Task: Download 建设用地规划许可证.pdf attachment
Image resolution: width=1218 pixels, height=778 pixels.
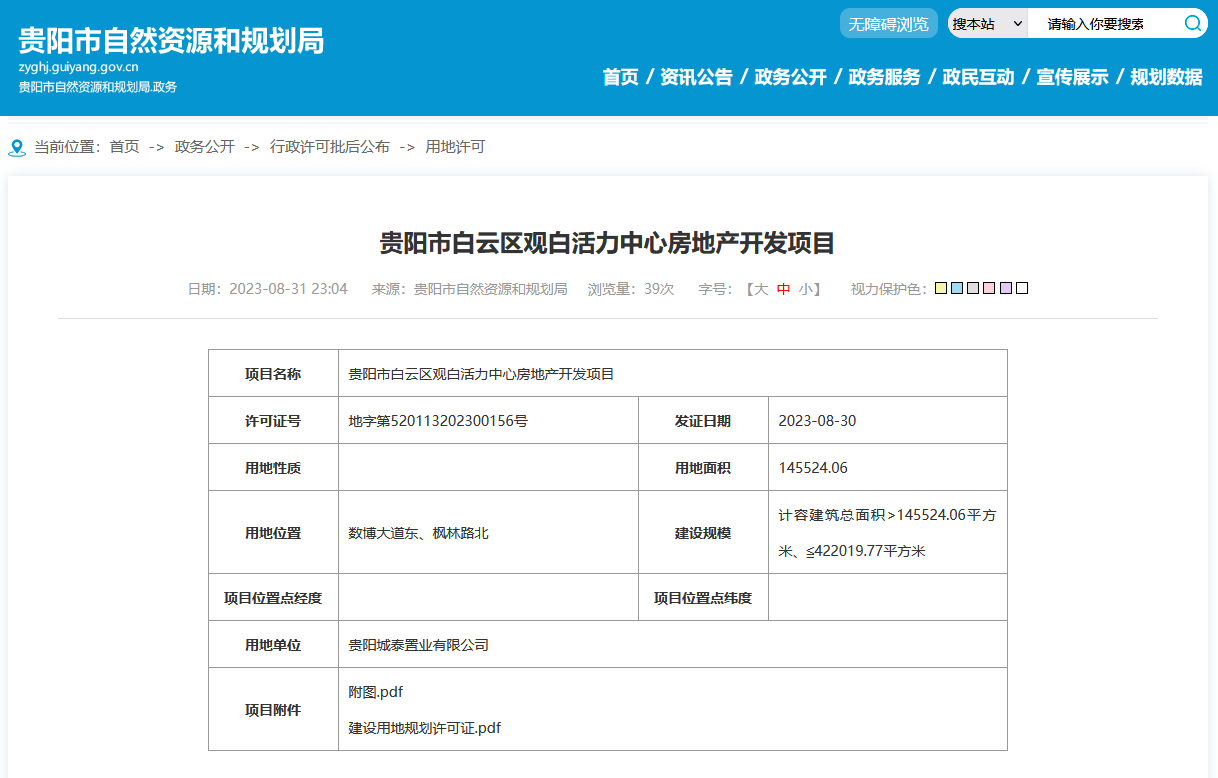Action: (424, 728)
